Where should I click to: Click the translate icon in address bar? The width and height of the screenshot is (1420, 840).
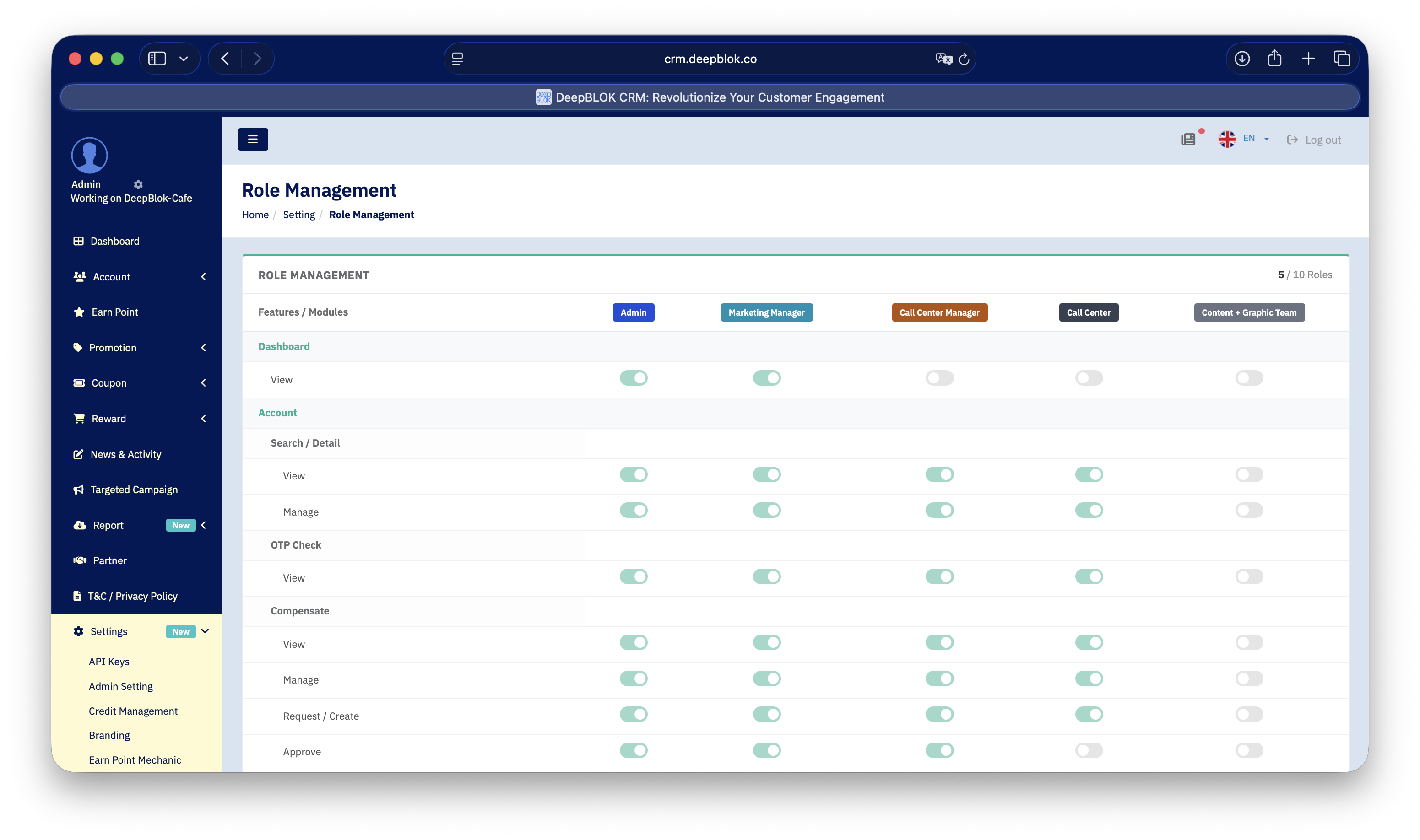[943, 59]
